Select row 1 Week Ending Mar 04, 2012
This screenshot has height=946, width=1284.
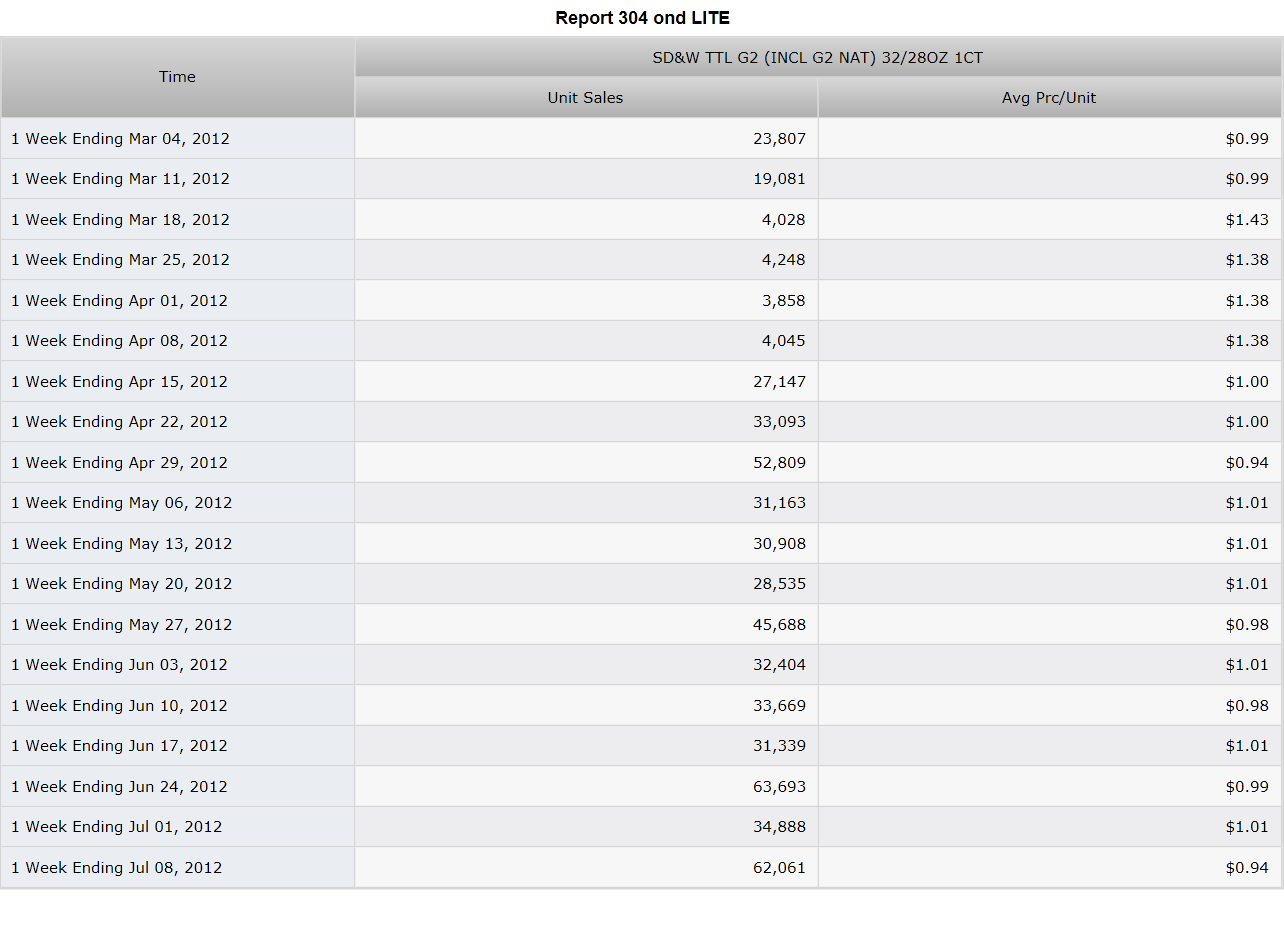(x=642, y=139)
